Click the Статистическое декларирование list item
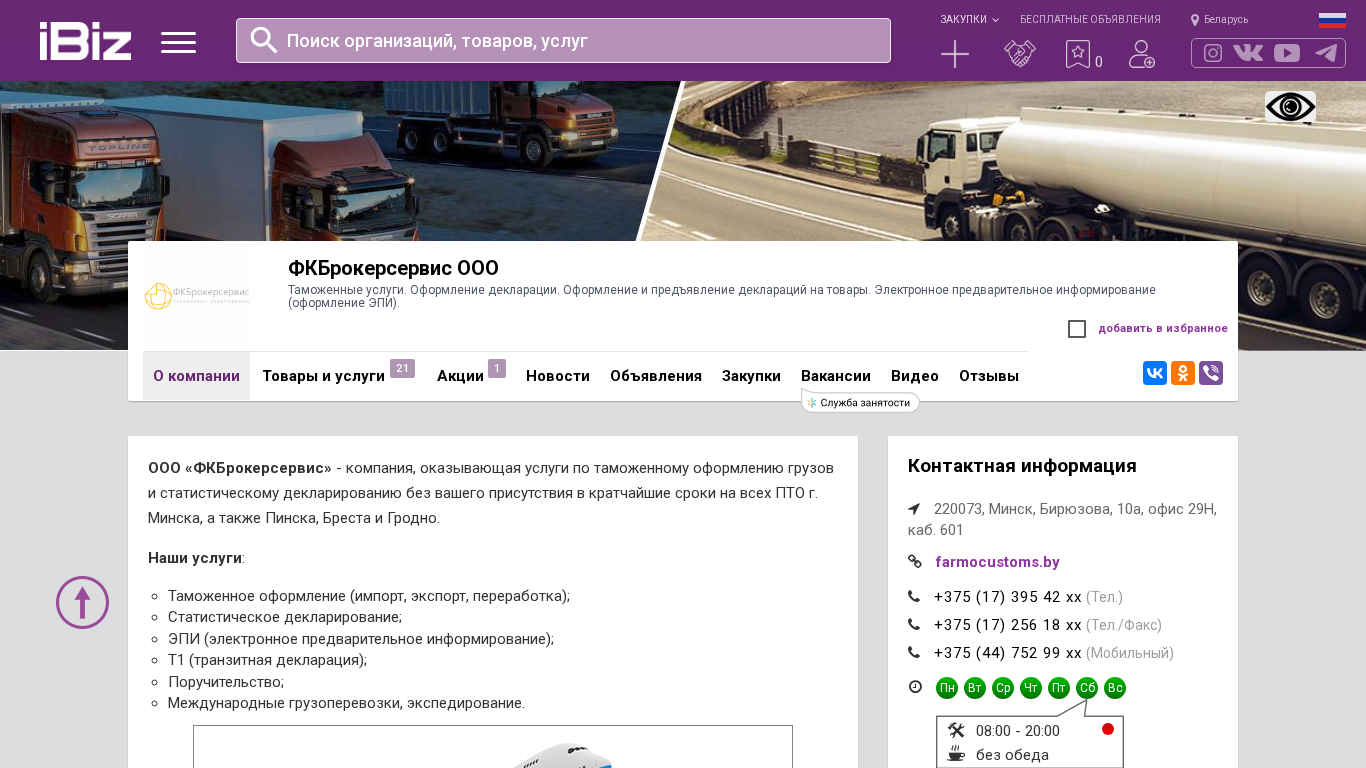The width and height of the screenshot is (1366, 768). pos(285,617)
